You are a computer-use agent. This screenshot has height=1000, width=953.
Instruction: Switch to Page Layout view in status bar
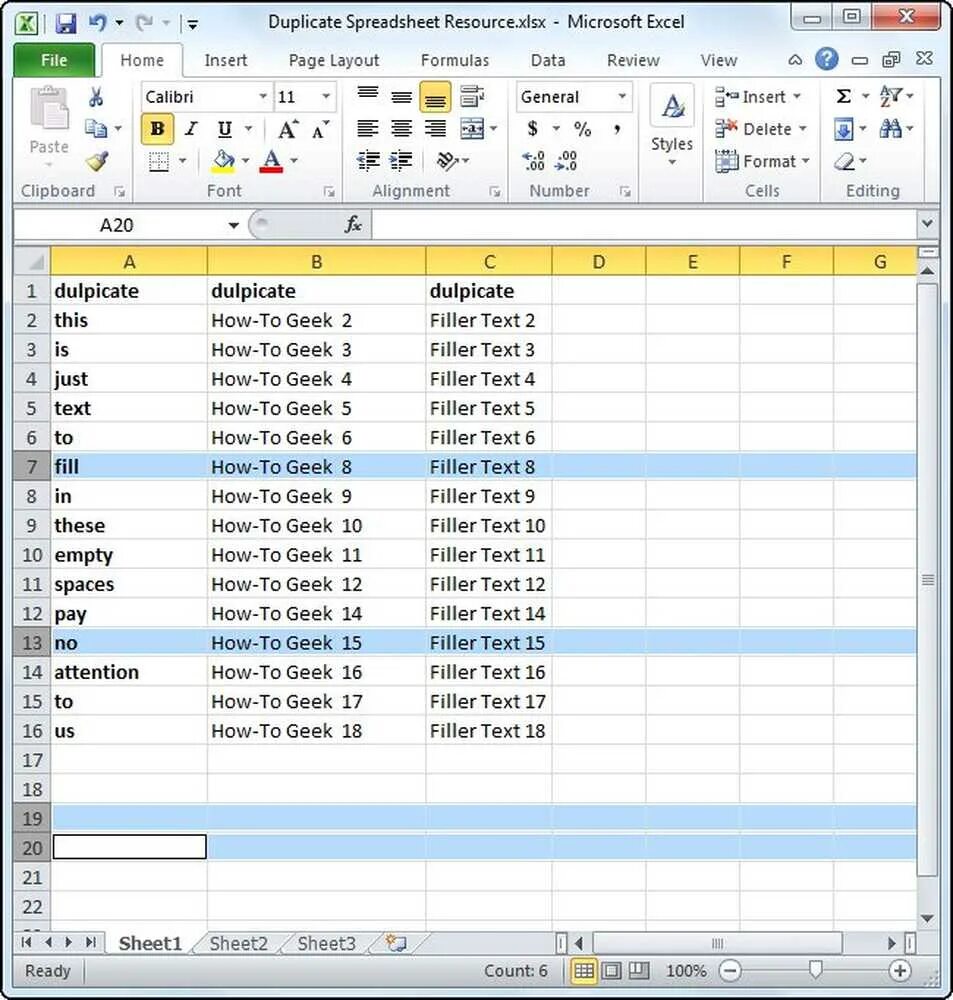click(611, 971)
